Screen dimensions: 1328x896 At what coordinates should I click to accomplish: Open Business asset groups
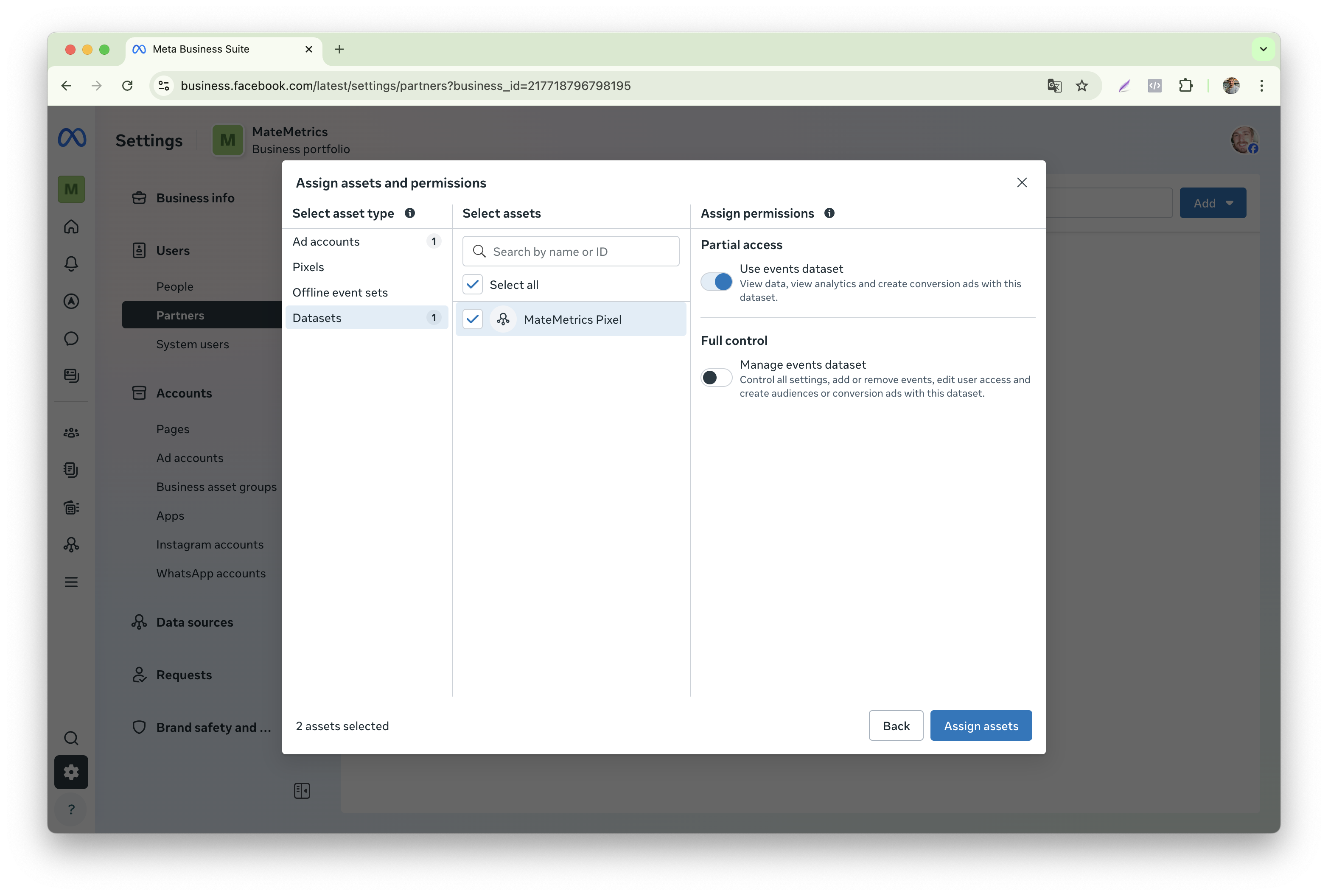pos(216,486)
